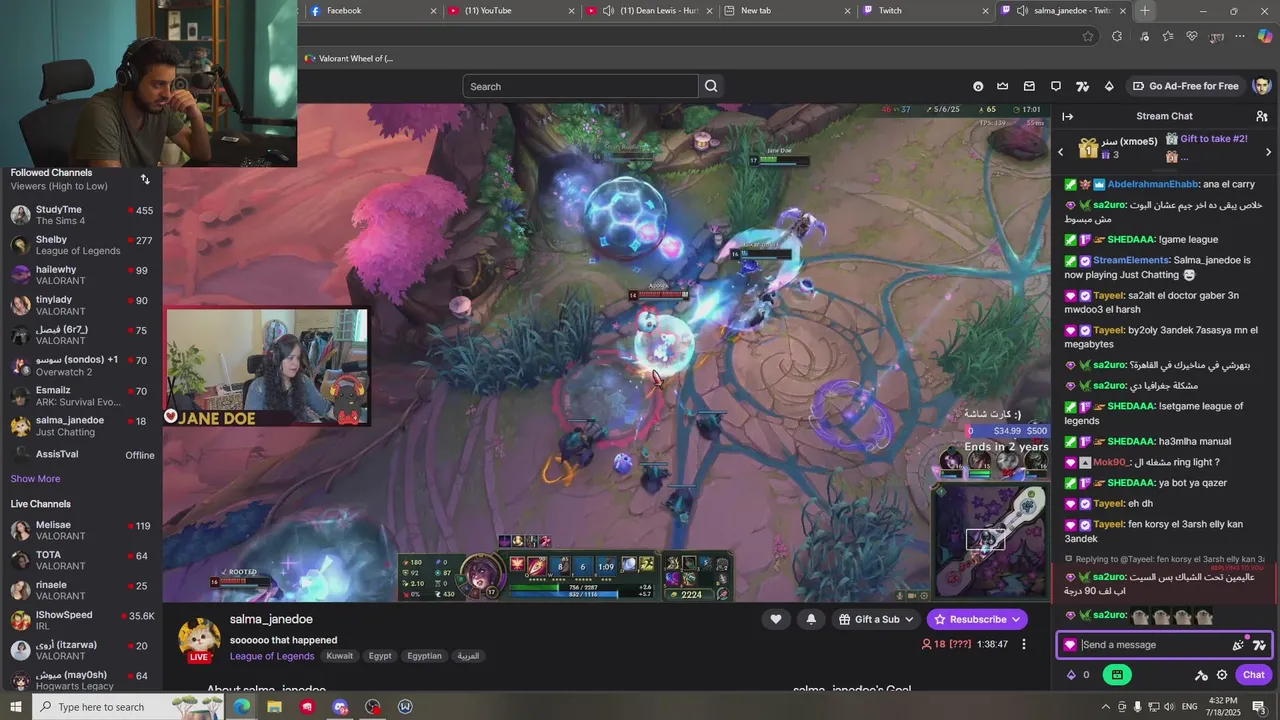Click the green channel points reward button
Screen dimensions: 1280x720
[1117, 675]
